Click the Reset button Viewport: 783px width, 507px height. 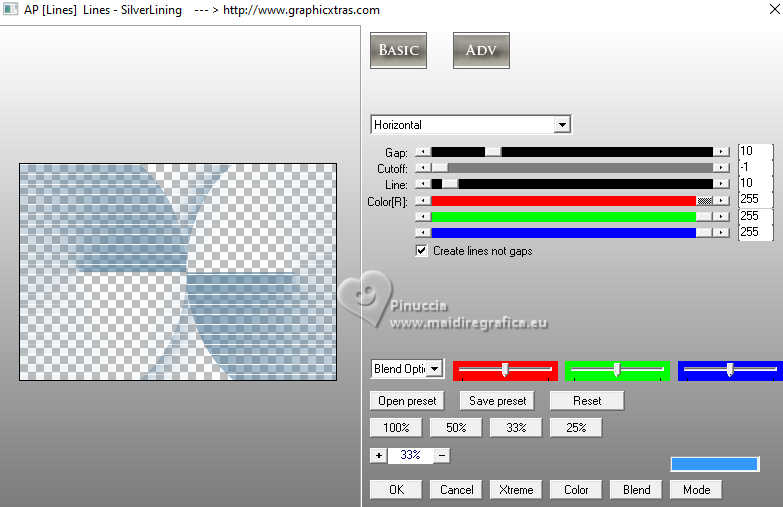[x=587, y=401]
